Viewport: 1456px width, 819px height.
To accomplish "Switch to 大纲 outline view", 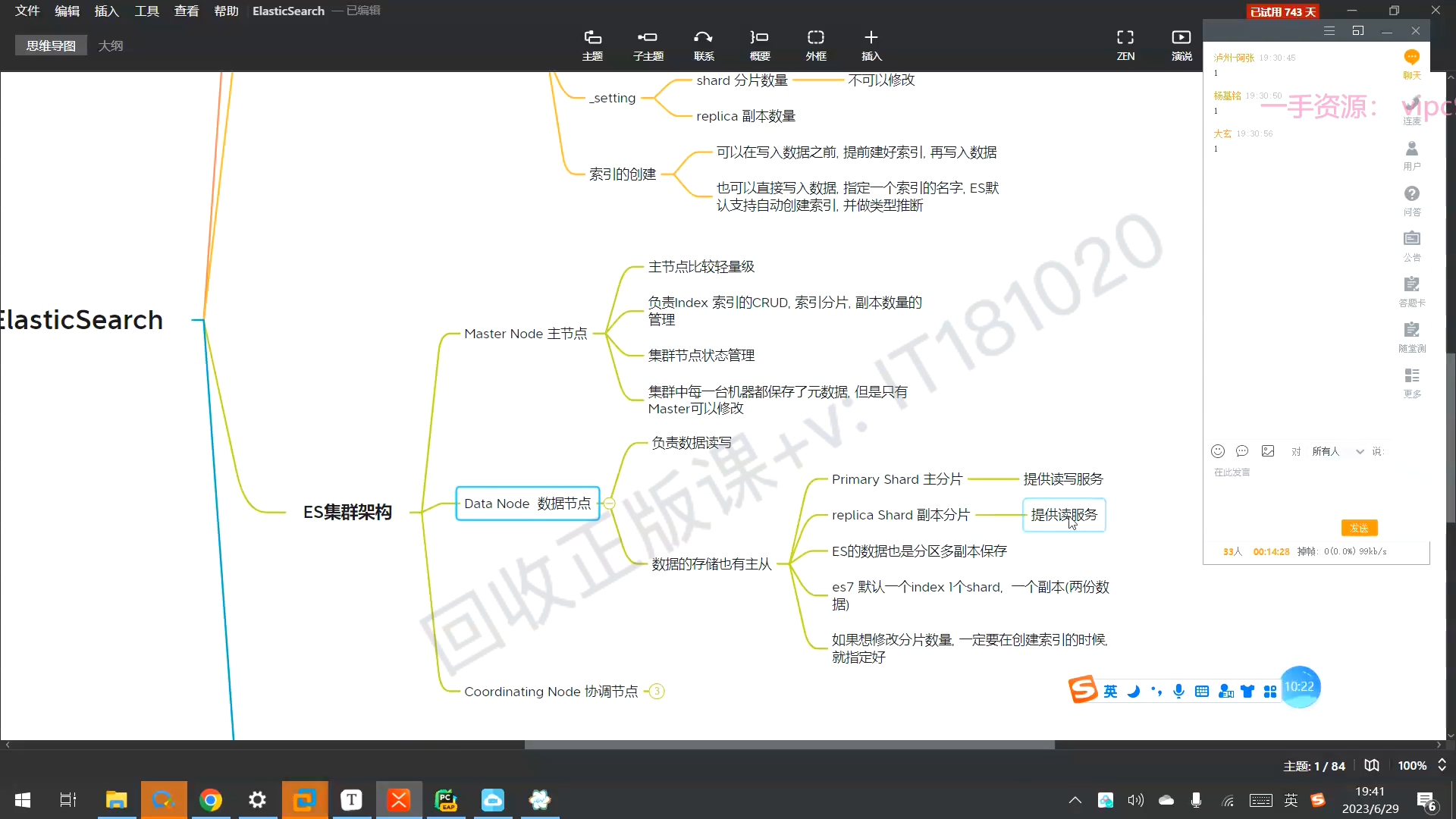I will coord(111,45).
